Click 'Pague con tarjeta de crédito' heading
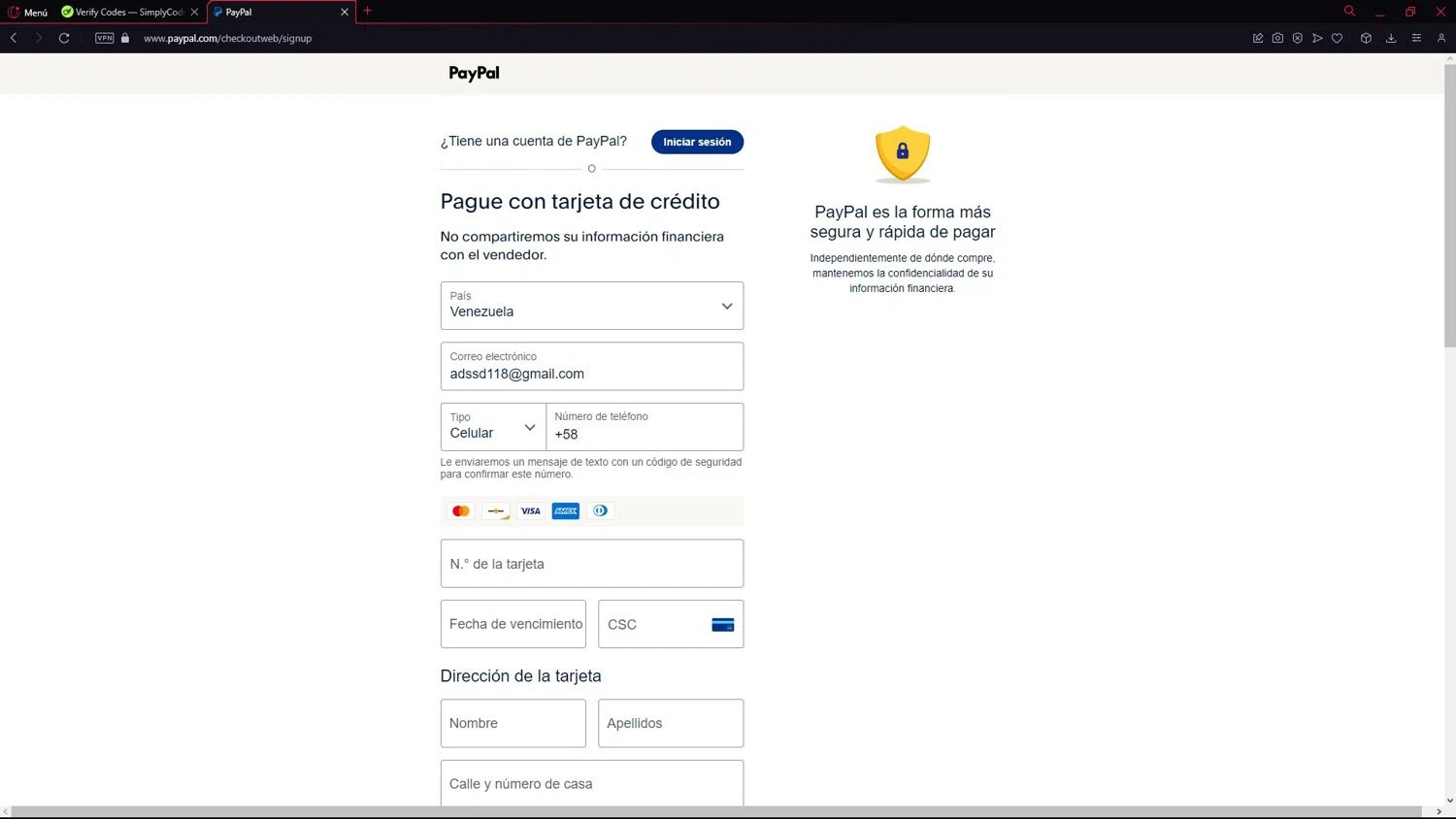The image size is (1456, 819). (x=580, y=202)
